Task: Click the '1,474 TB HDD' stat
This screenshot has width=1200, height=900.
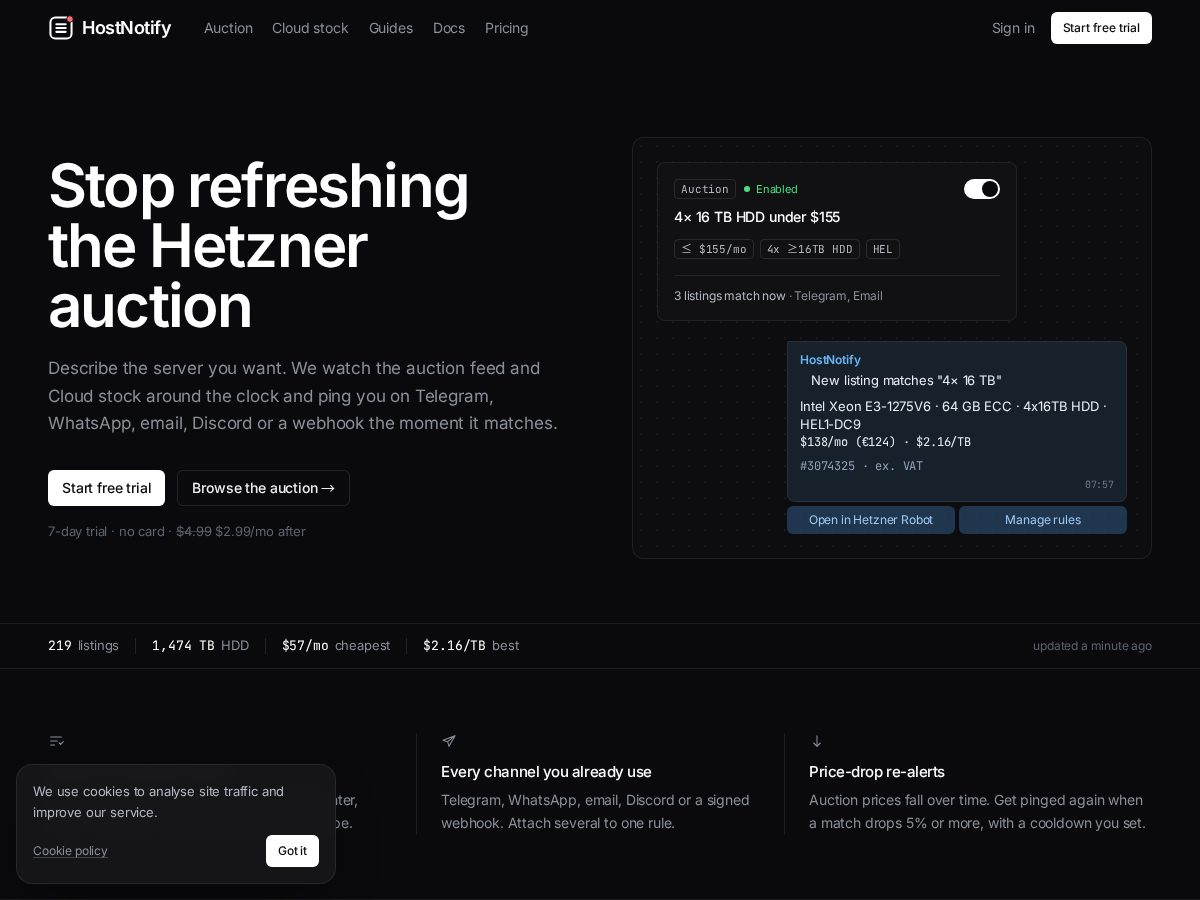Action: [x=200, y=646]
